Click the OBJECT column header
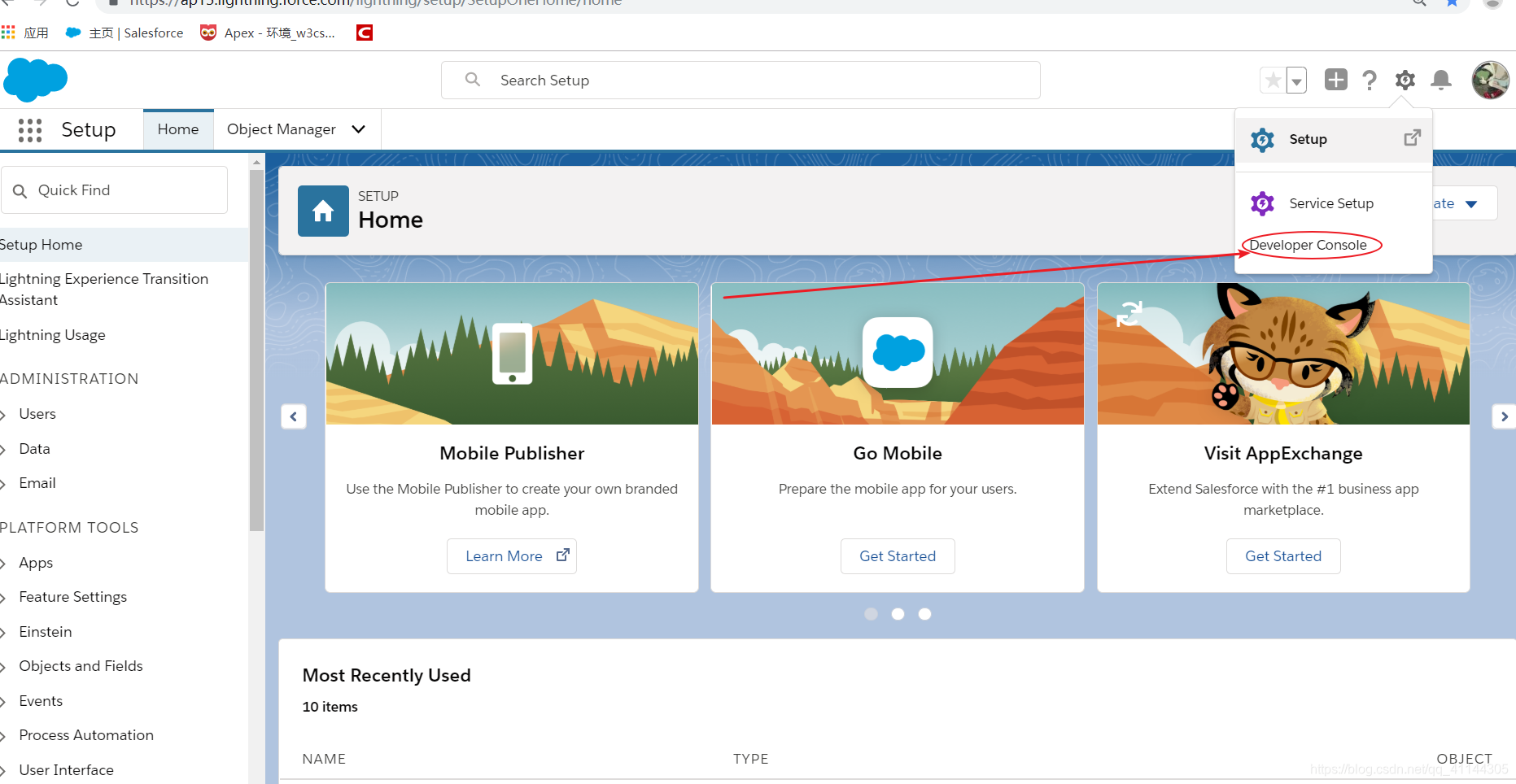 pos(1464,759)
